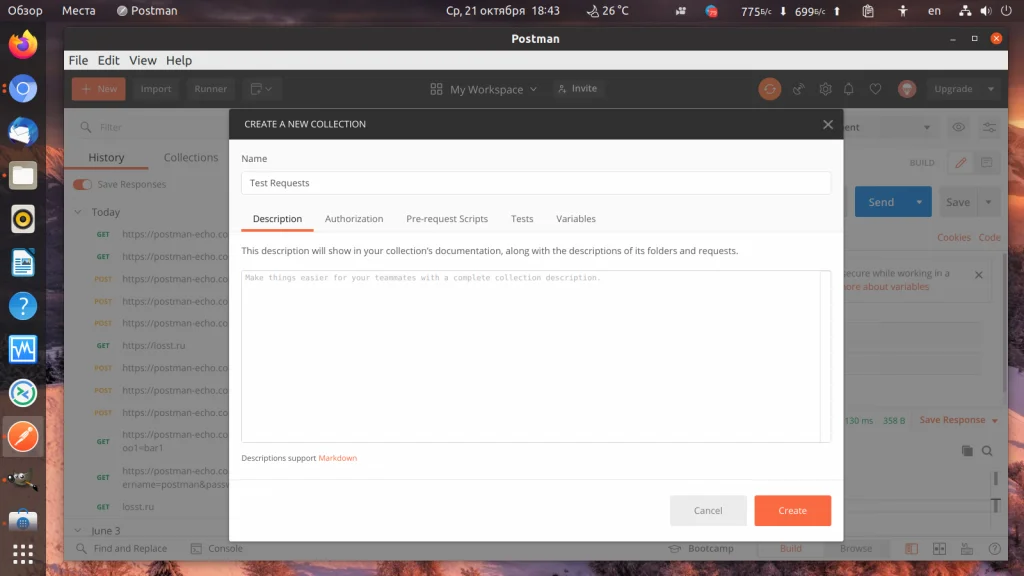Click the Send button
Viewport: 1024px width, 576px height.
[x=881, y=202]
